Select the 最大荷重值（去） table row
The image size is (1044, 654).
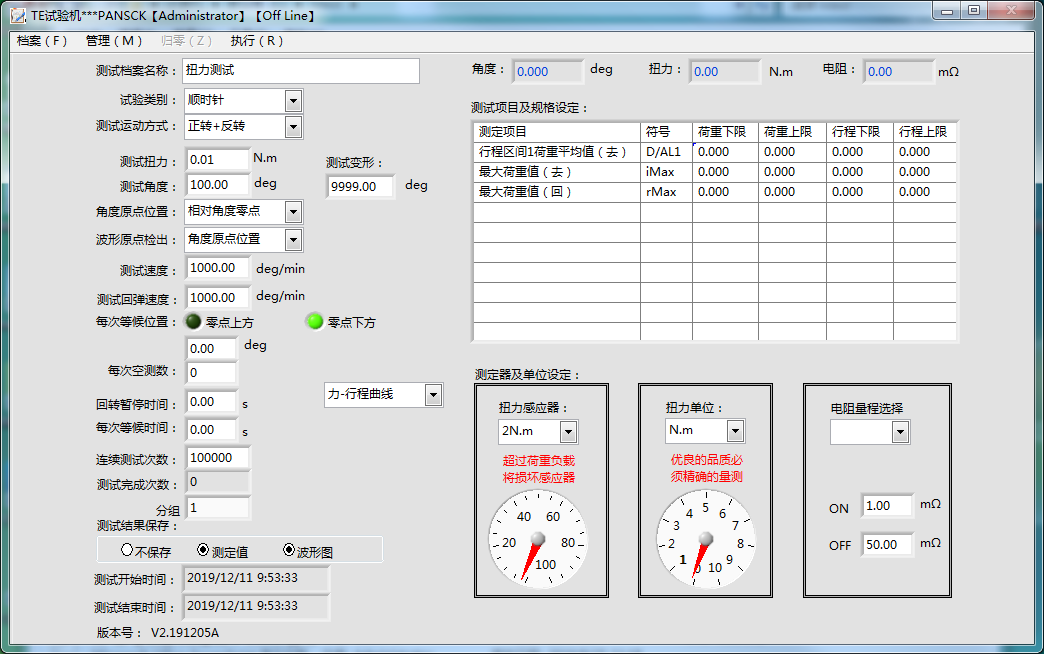click(715, 172)
